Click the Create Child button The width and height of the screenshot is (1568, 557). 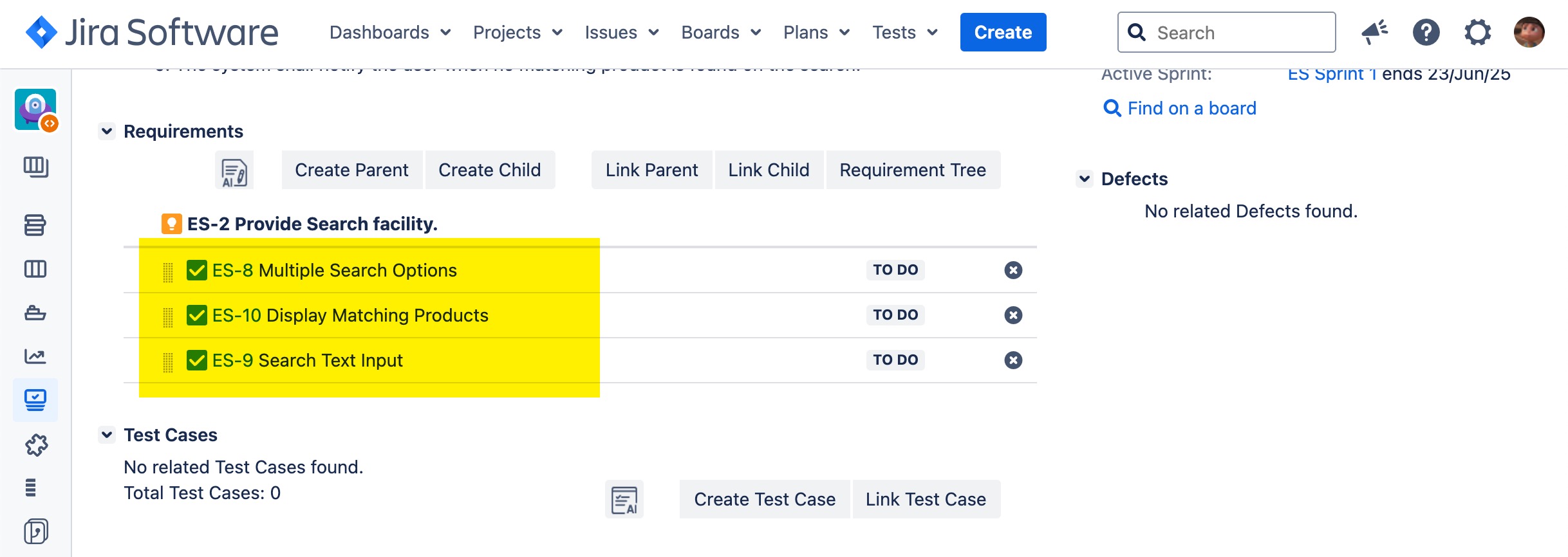coord(489,170)
